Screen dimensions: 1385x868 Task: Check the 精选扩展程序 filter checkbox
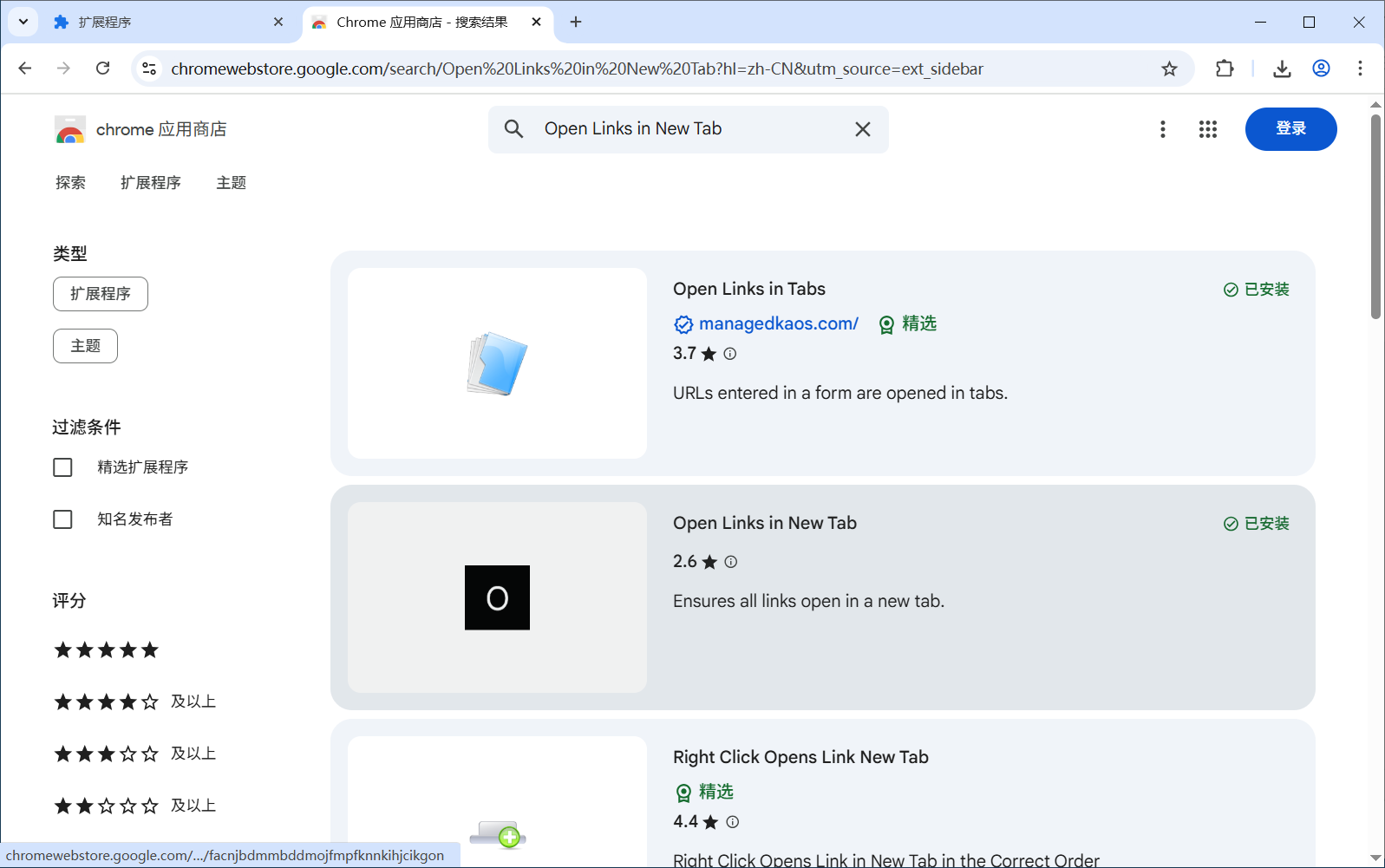[62, 467]
